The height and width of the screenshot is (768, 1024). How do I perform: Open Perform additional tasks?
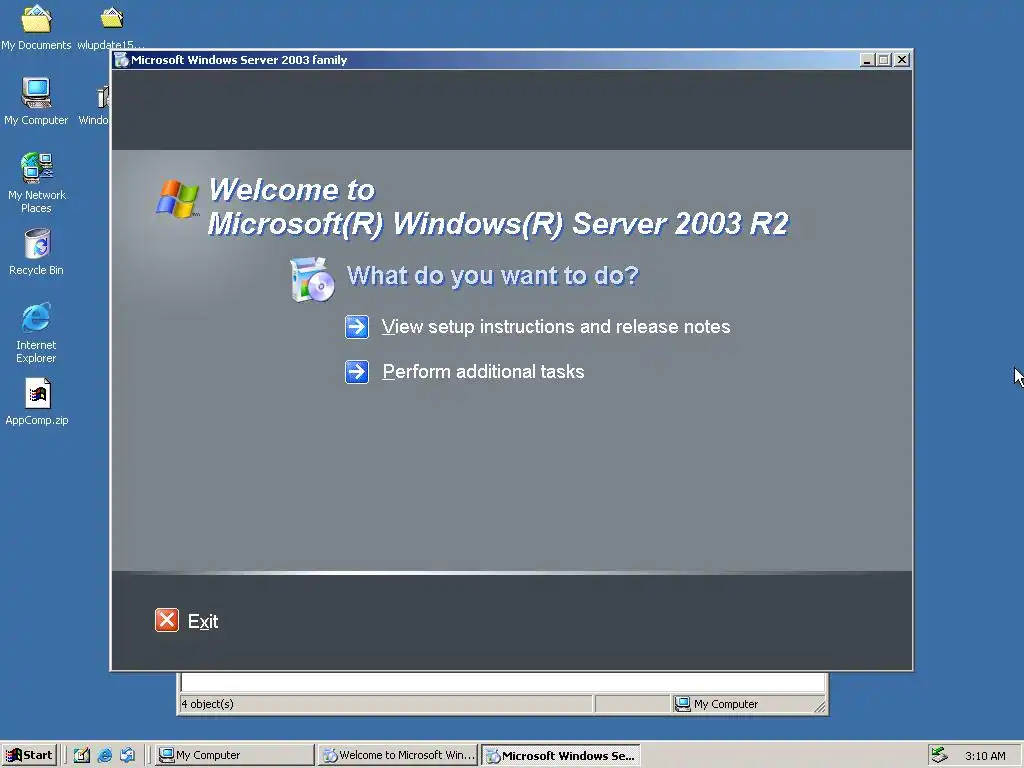483,372
